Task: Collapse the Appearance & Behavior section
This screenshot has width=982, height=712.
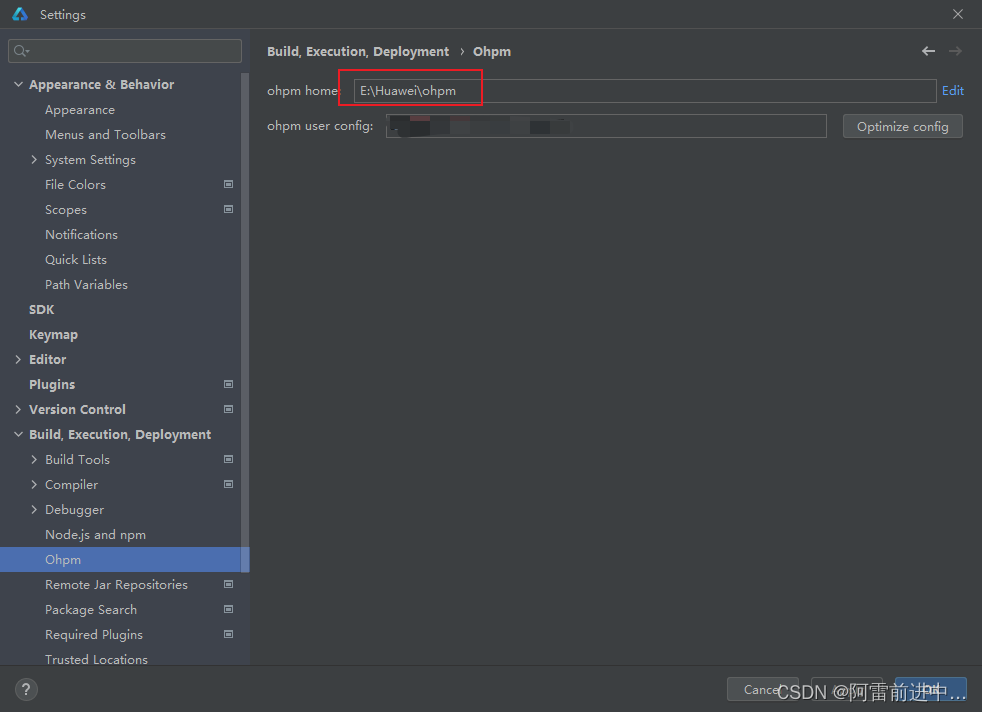Action: coord(18,84)
